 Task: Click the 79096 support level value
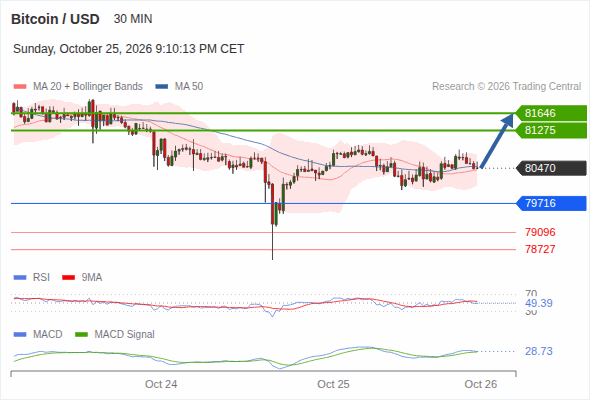(540, 232)
